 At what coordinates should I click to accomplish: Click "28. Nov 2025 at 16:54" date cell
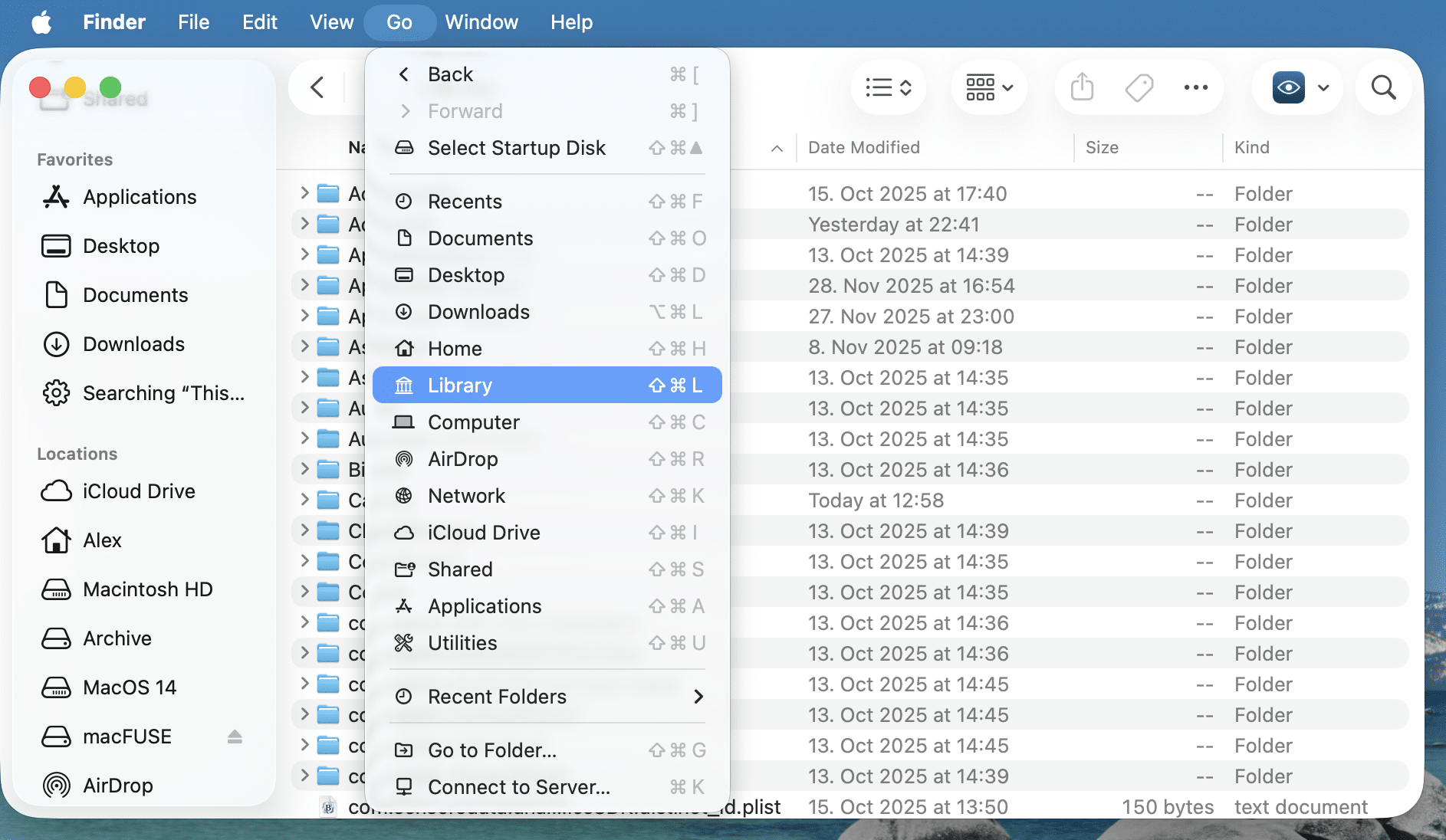pyautogui.click(x=912, y=286)
